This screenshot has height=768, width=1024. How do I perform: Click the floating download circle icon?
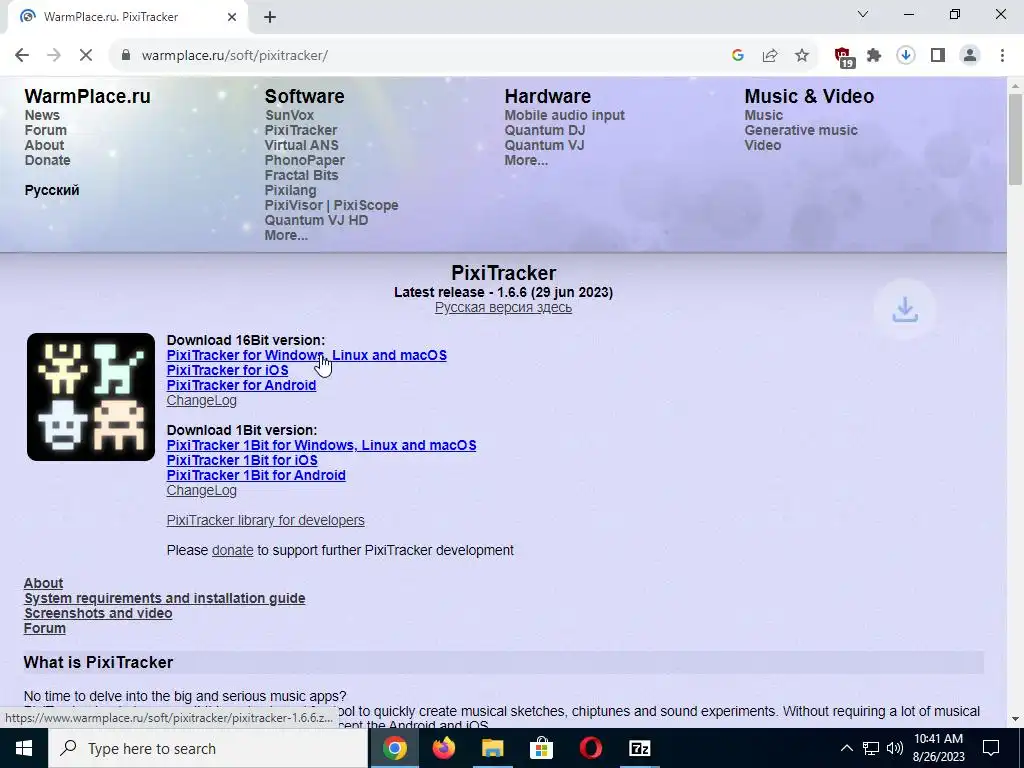[x=905, y=310]
